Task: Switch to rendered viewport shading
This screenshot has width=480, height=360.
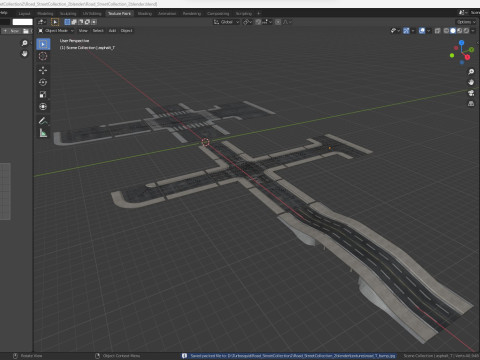Action: 466,31
